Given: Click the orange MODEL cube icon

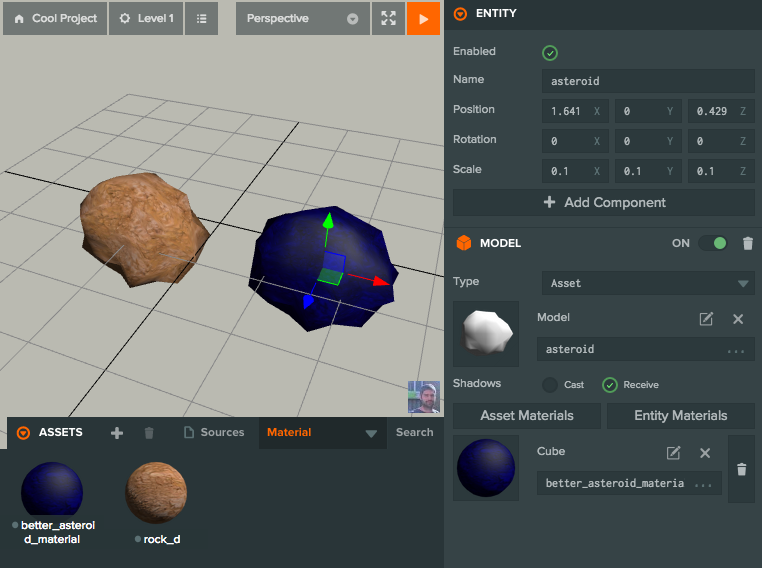Looking at the screenshot, I should tap(464, 242).
